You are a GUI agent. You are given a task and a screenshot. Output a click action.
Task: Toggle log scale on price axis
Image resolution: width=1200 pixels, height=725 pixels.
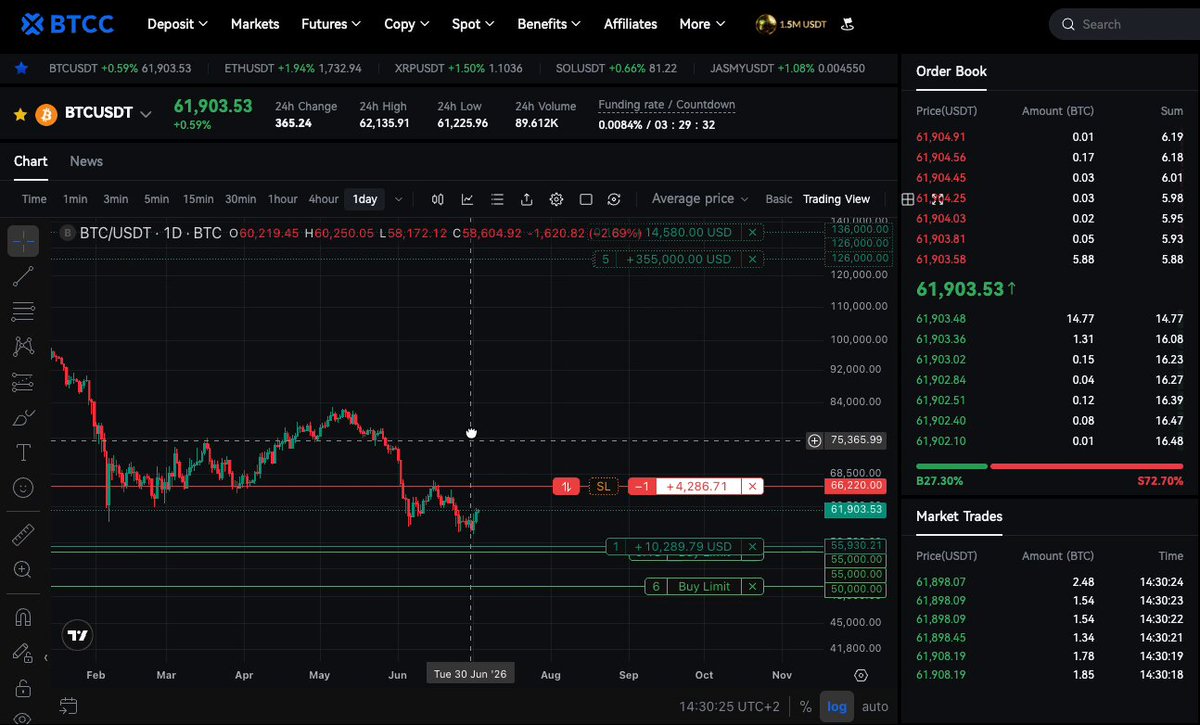[837, 706]
